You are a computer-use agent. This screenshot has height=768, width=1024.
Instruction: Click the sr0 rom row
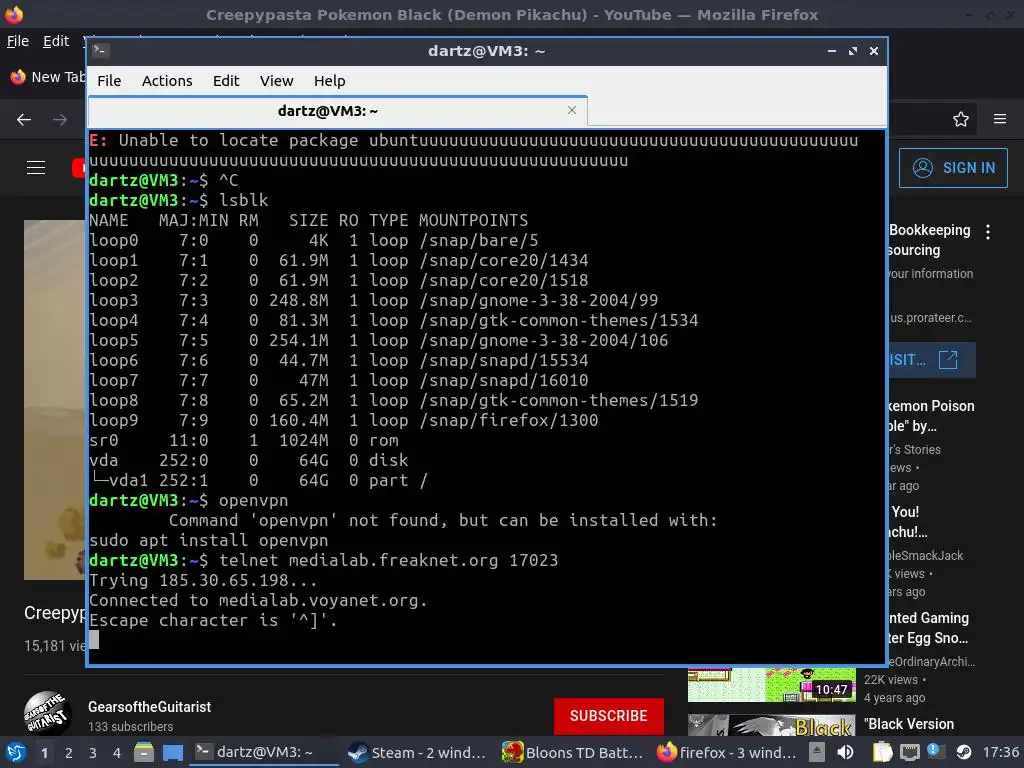[244, 440]
